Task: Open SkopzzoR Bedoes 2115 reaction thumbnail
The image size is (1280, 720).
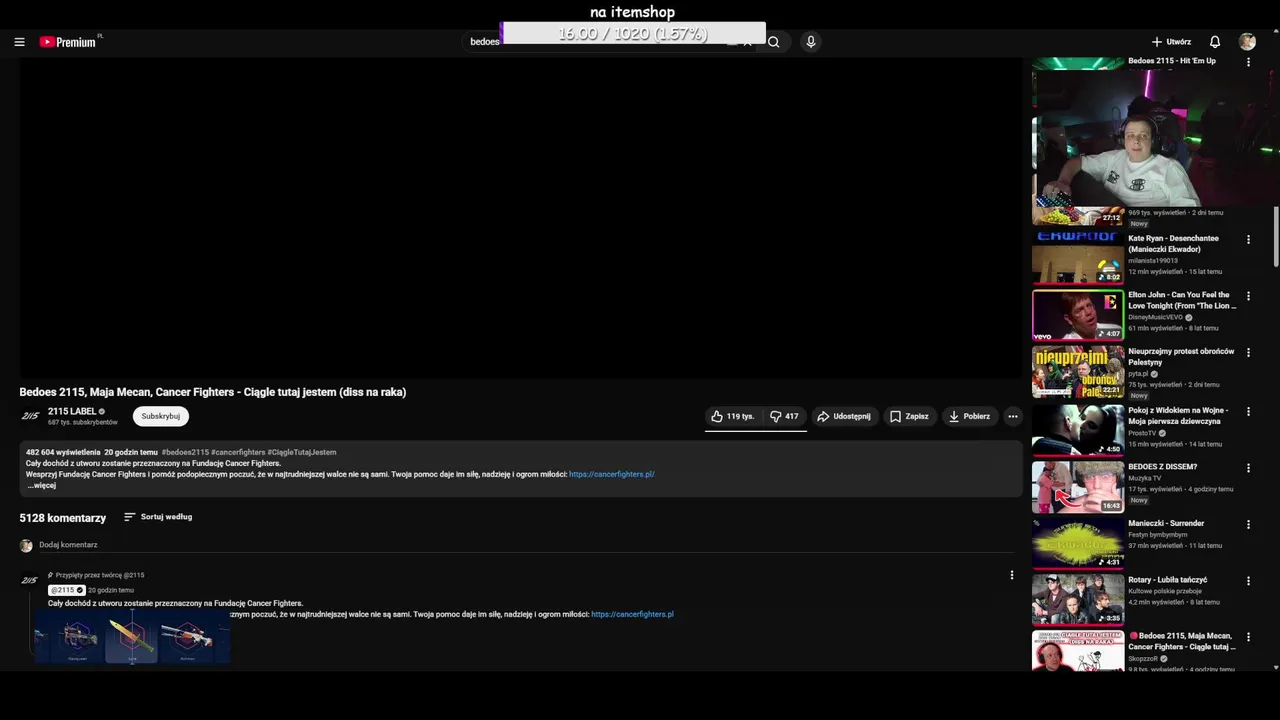Action: [1078, 651]
